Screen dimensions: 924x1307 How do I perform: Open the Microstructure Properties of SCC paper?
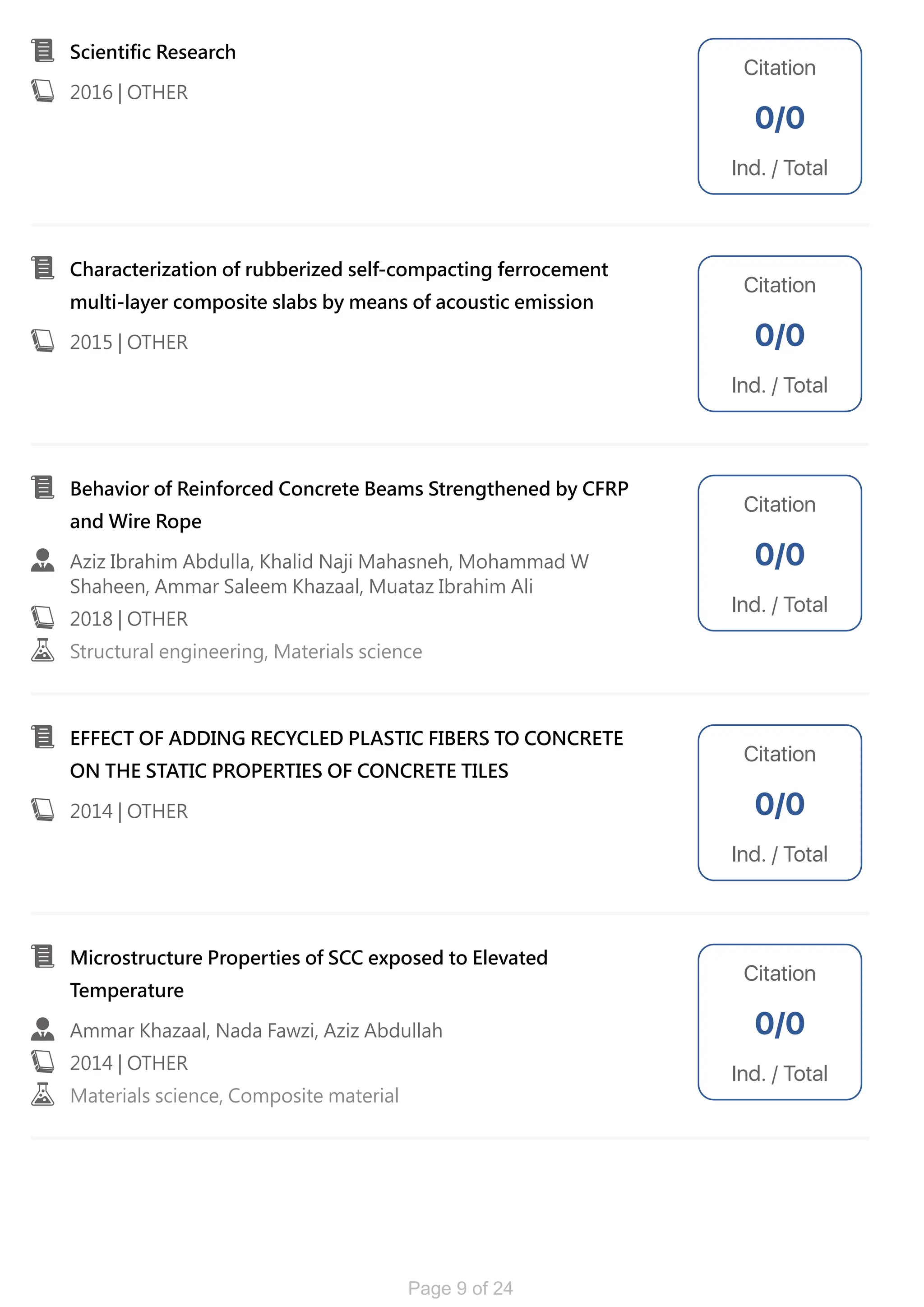click(x=309, y=973)
